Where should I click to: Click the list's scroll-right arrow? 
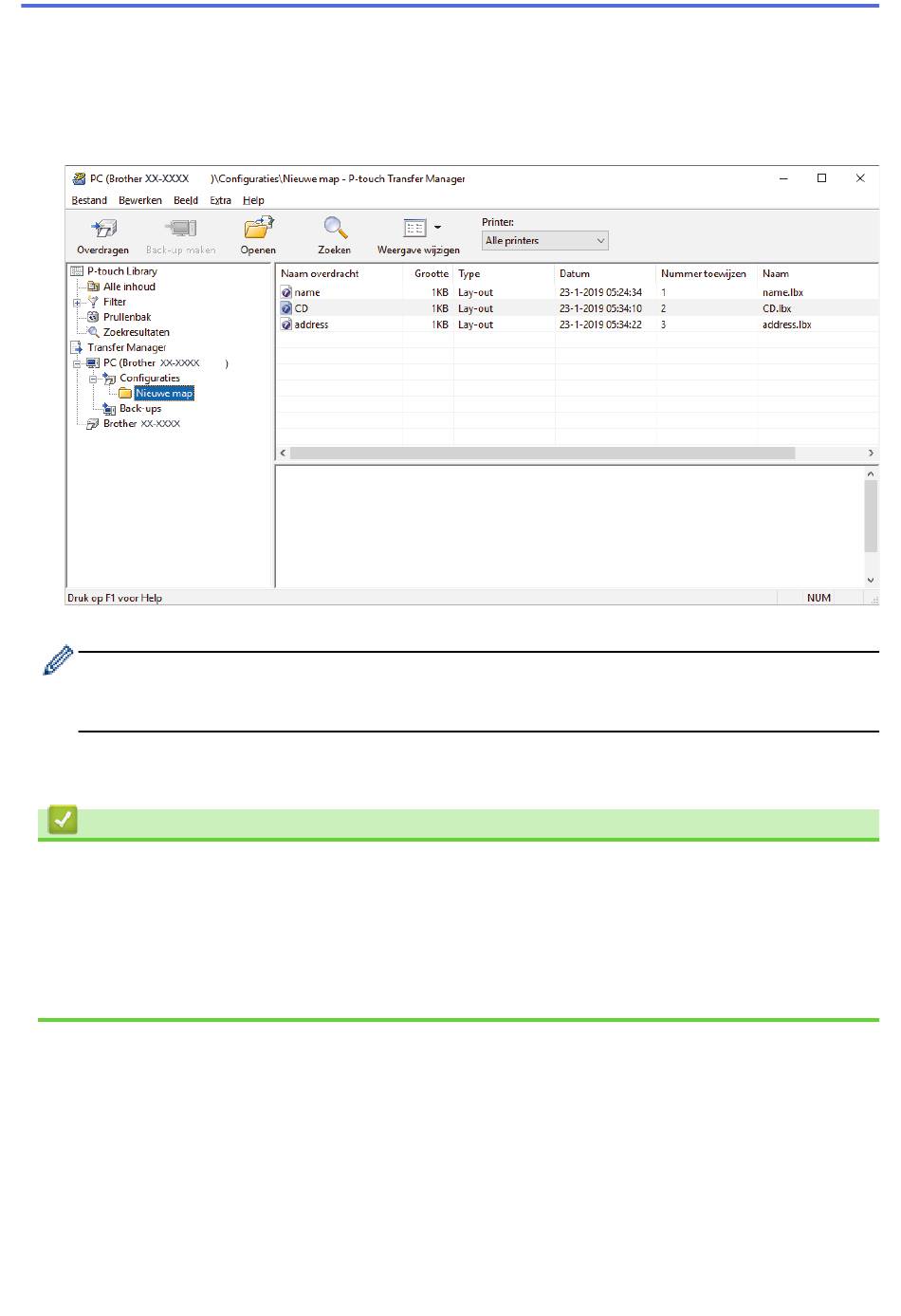(871, 454)
